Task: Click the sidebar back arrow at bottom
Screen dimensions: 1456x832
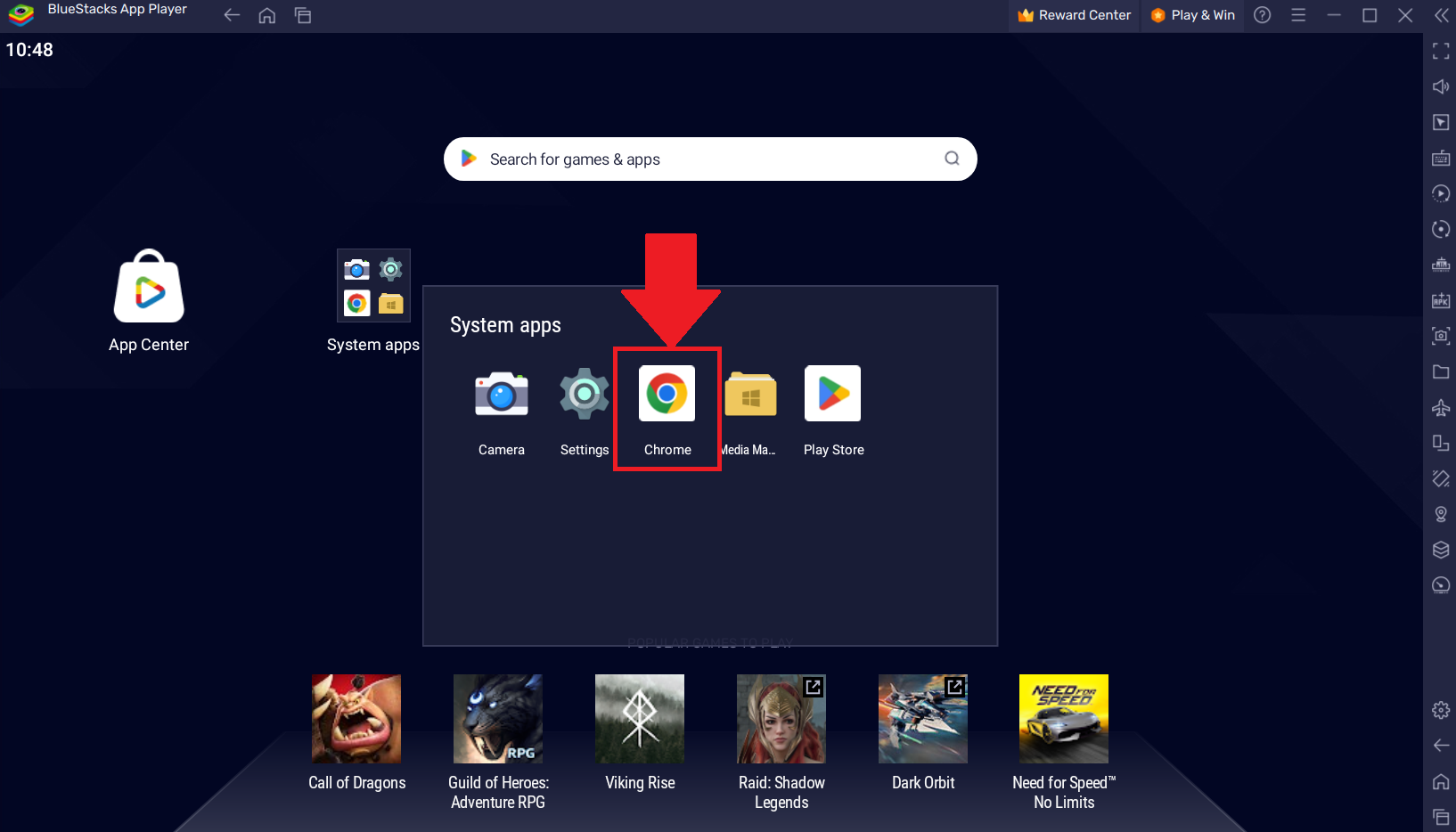Action: (x=1441, y=746)
